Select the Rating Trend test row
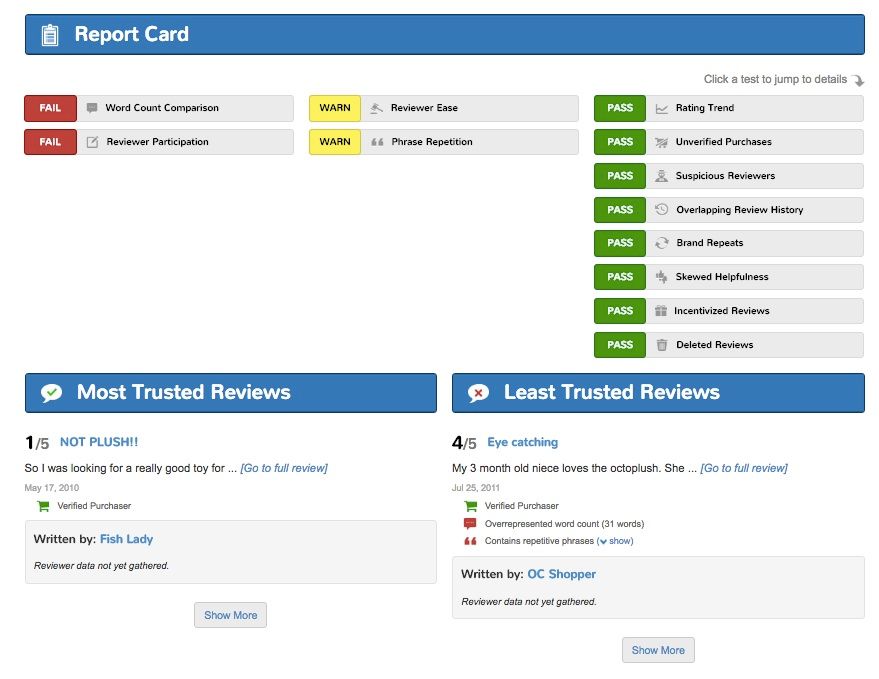 pyautogui.click(x=729, y=108)
